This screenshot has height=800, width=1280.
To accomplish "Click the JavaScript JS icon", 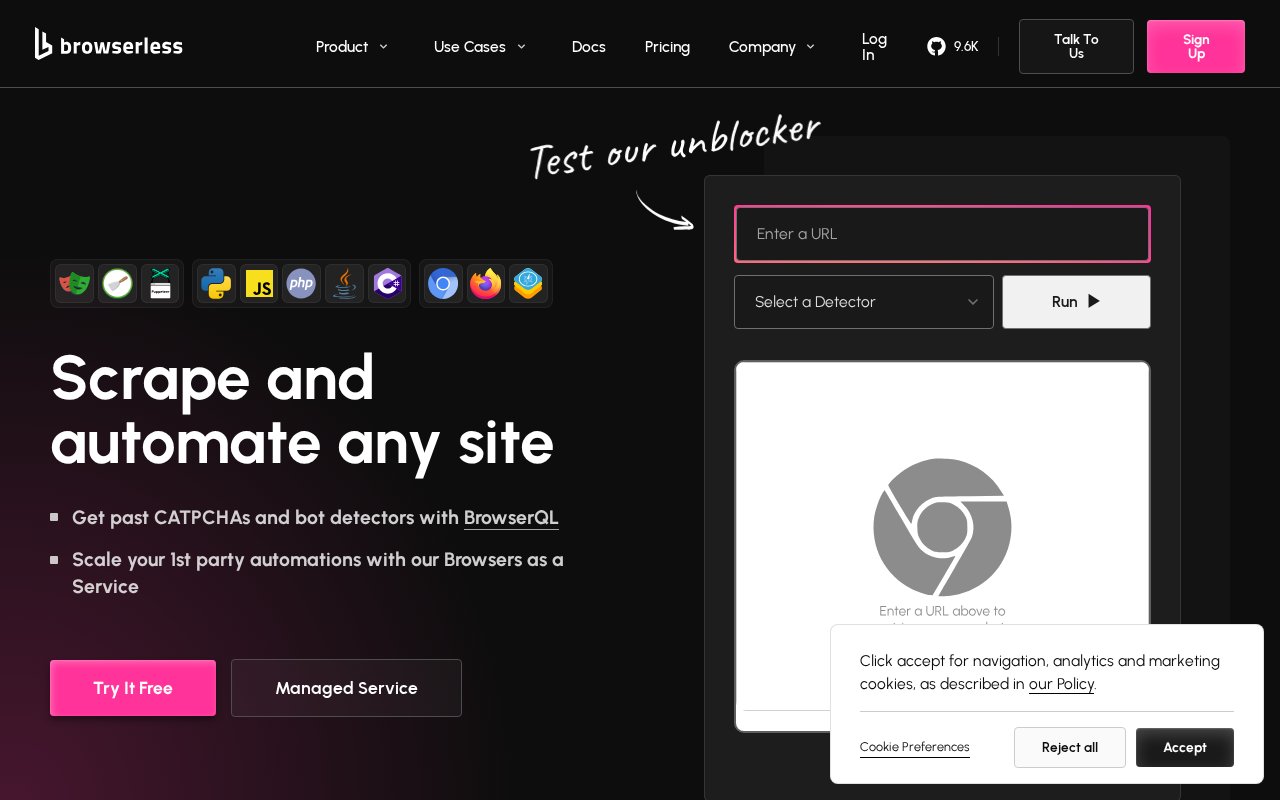I will tap(259, 284).
